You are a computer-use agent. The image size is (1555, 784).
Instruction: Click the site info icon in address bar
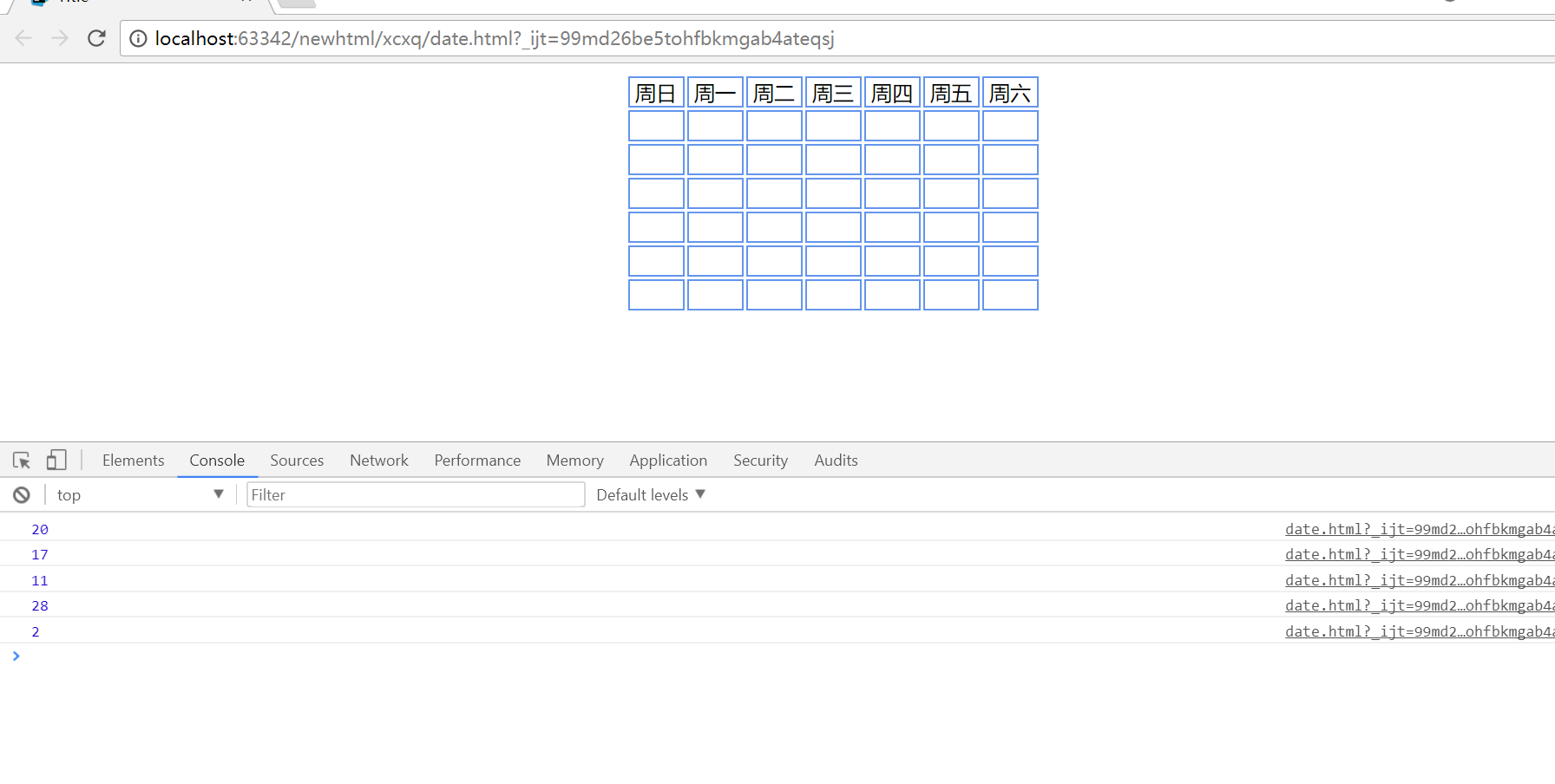(x=138, y=38)
